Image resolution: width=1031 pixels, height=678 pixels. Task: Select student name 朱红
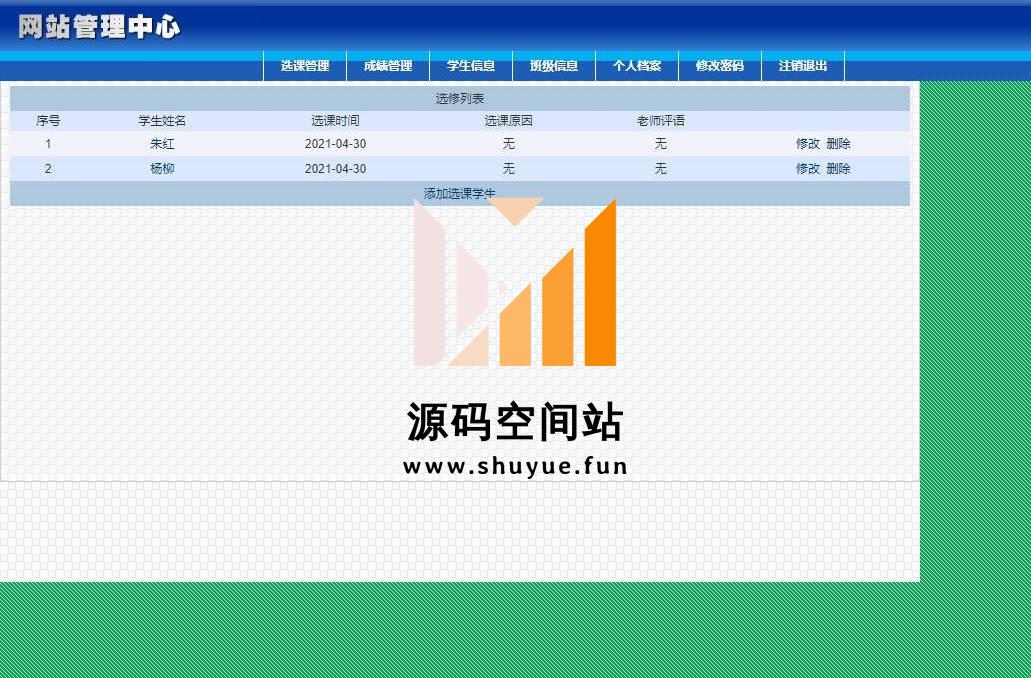pos(162,143)
